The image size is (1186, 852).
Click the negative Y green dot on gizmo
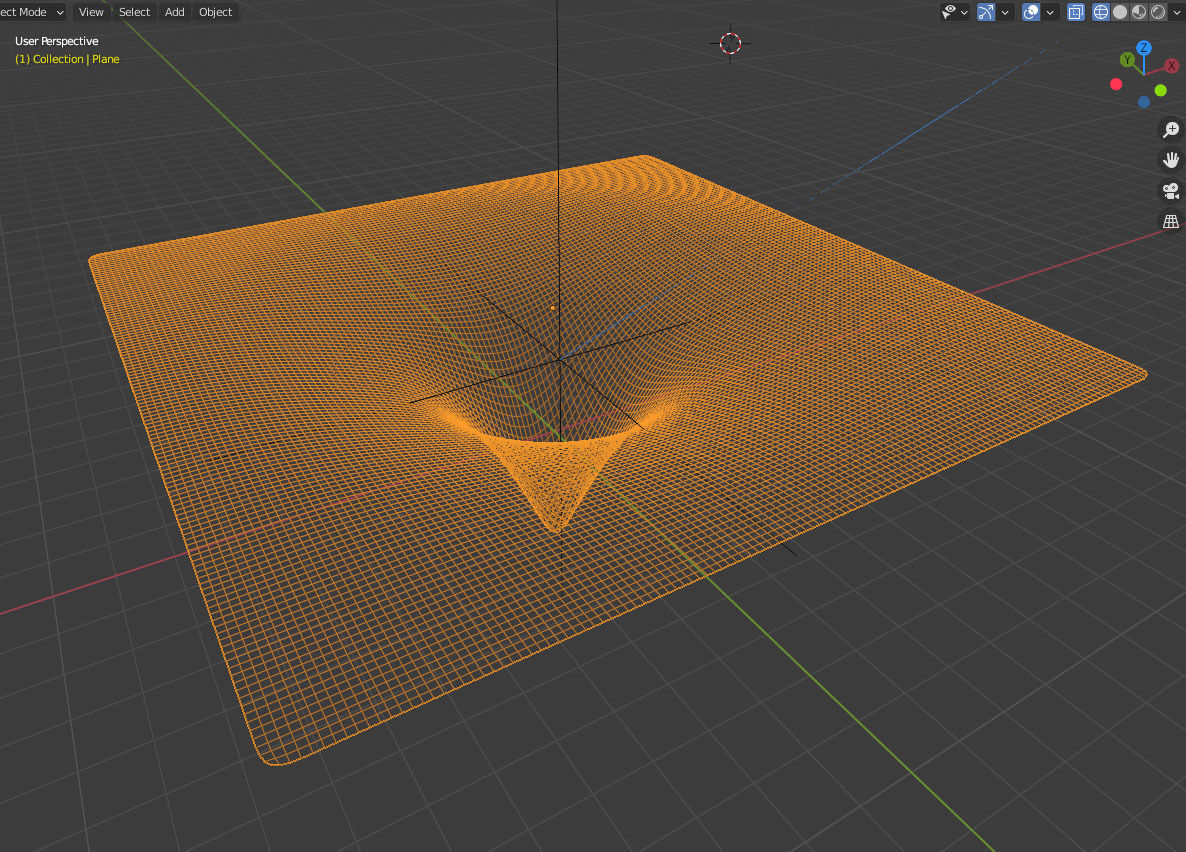[1160, 90]
